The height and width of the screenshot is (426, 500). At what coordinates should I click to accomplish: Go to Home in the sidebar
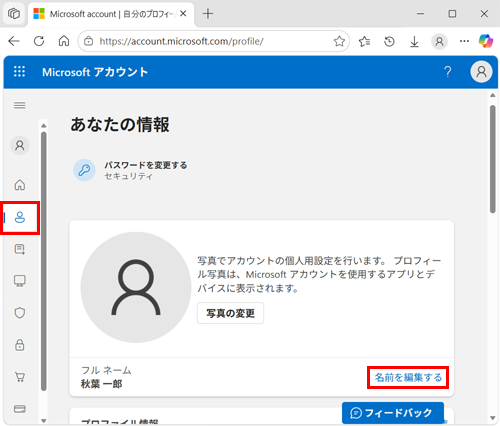coord(20,185)
